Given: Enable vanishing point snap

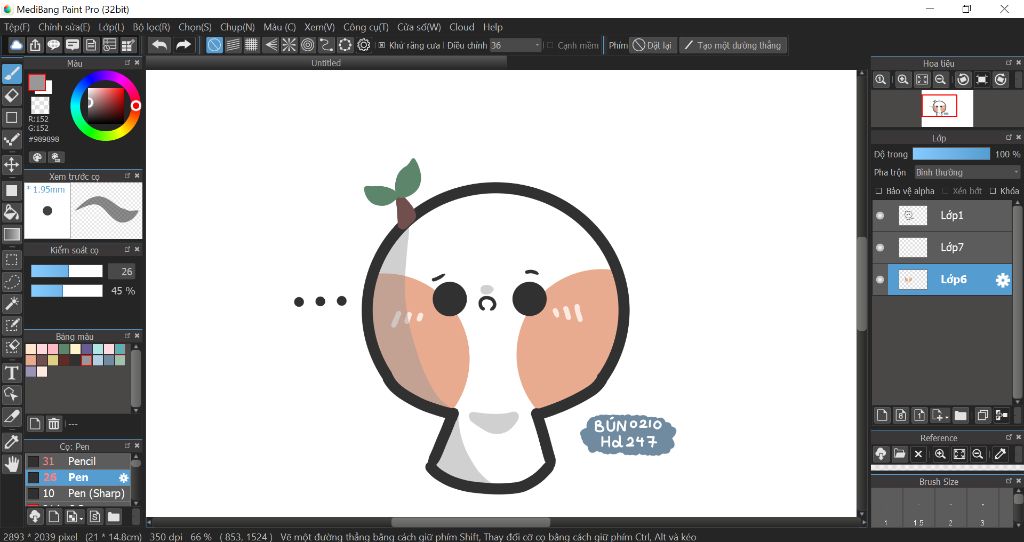Looking at the screenshot, I should [270, 45].
